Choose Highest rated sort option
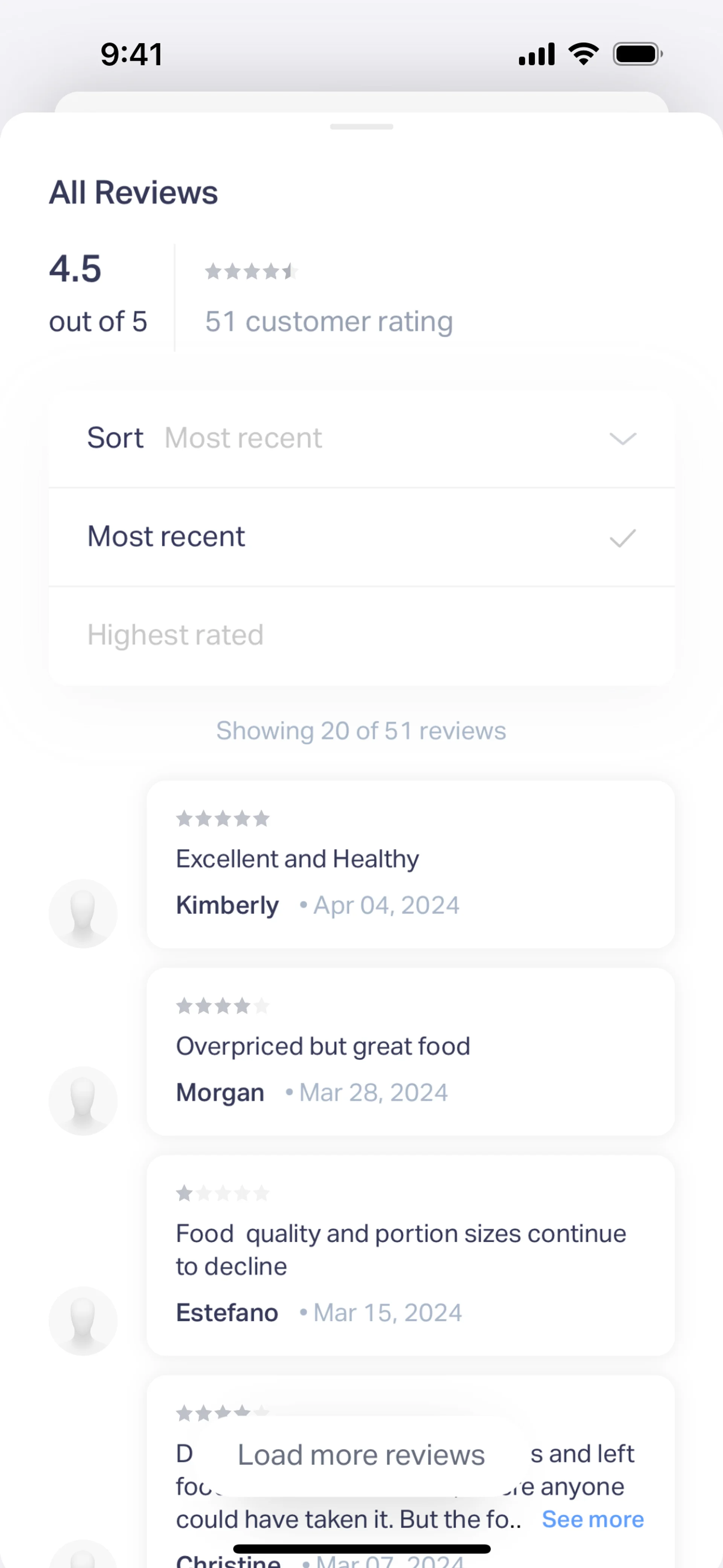The height and width of the screenshot is (1568, 723). click(x=175, y=636)
